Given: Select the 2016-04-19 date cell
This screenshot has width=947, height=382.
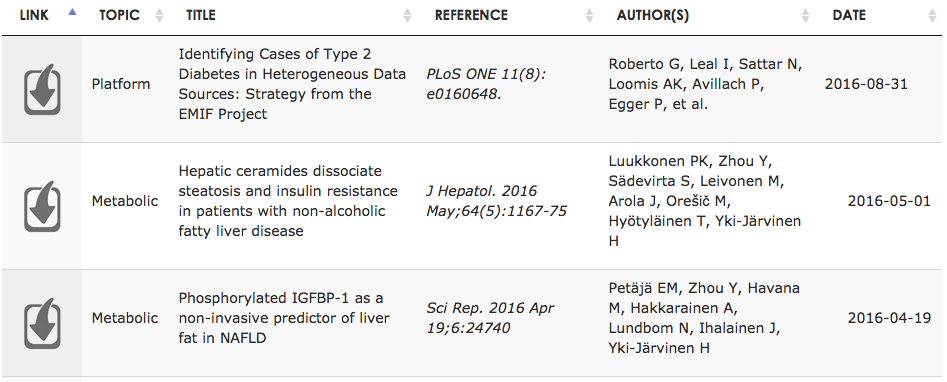Looking at the screenshot, I should coord(889,318).
